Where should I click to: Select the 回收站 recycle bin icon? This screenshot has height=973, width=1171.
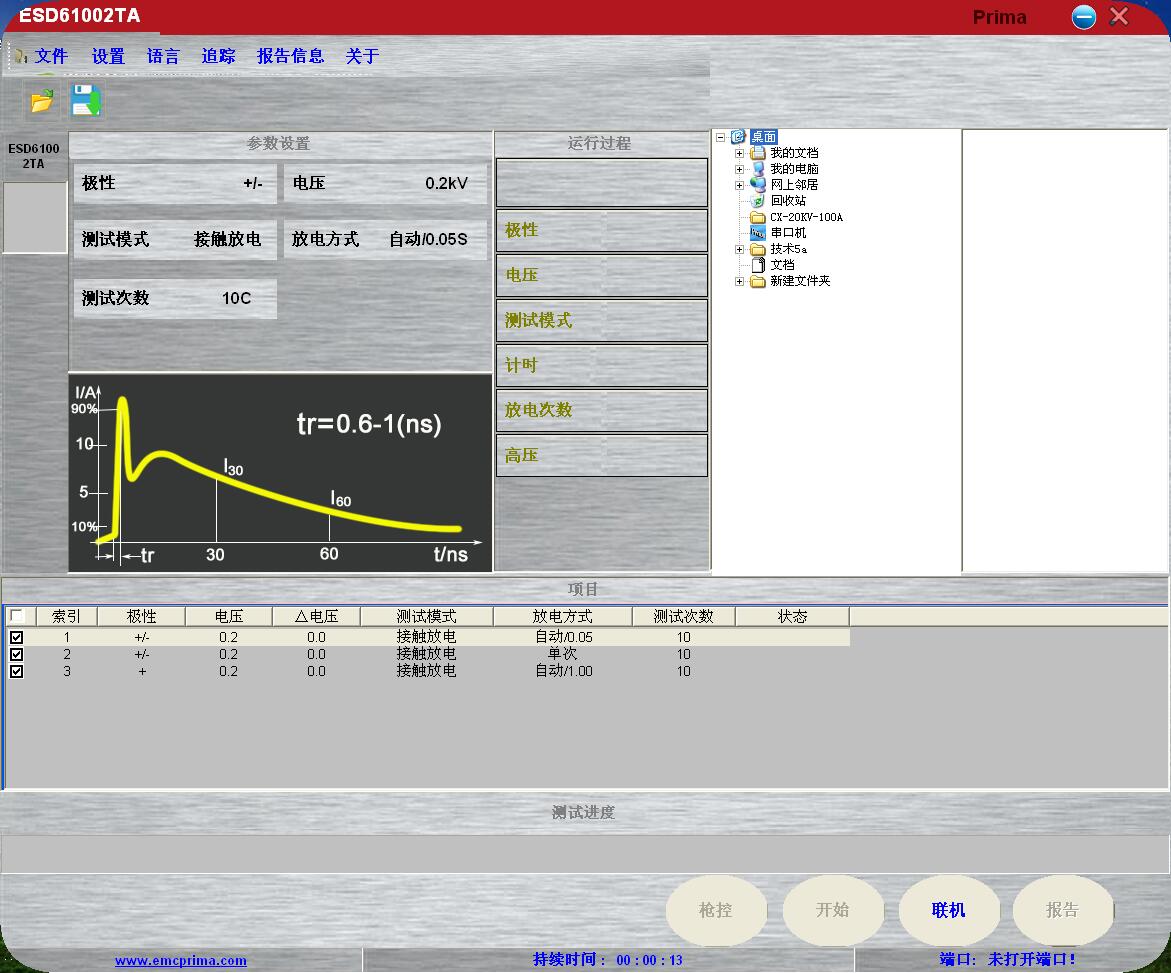[x=758, y=201]
